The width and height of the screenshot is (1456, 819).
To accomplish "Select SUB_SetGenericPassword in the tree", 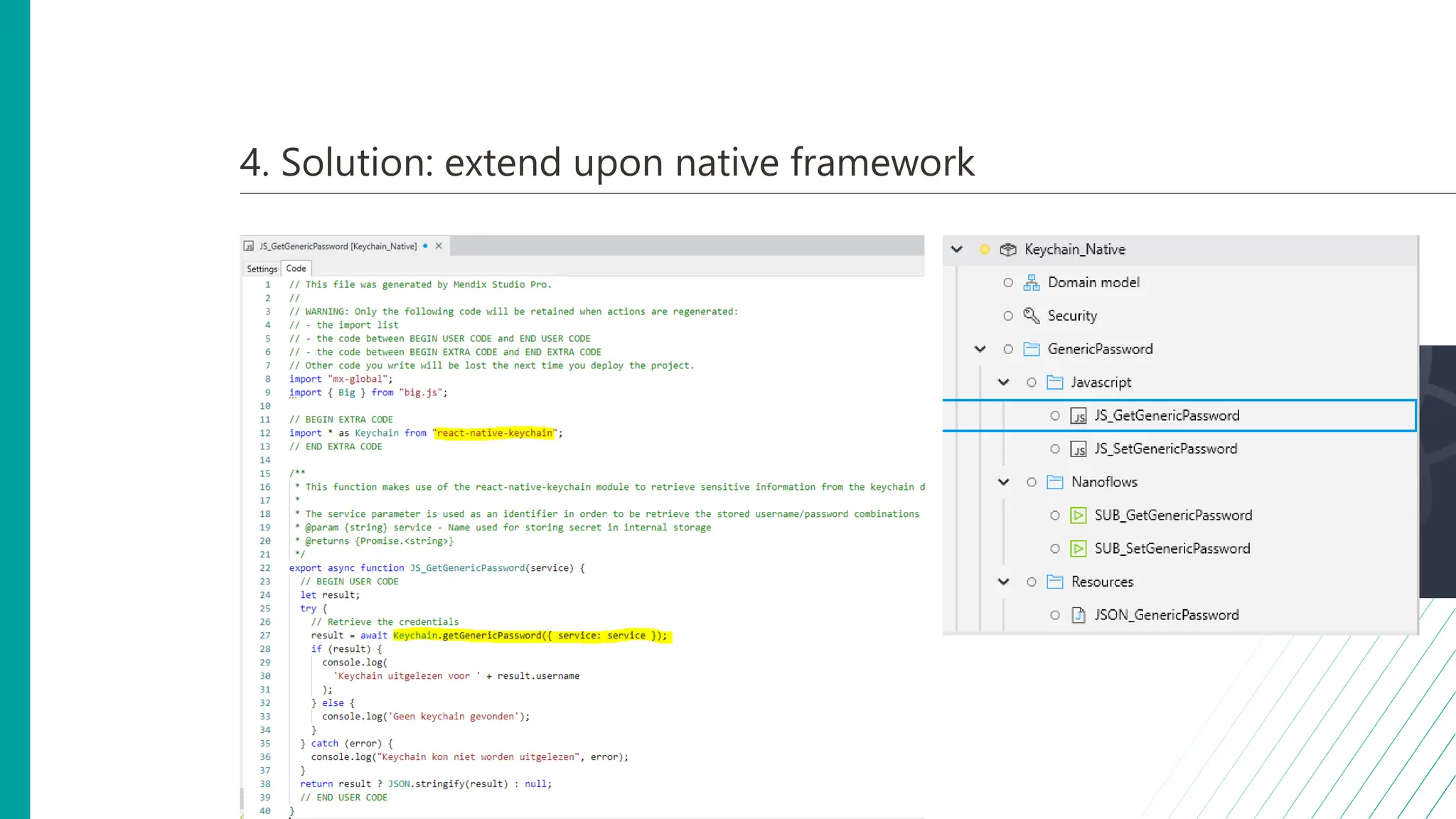I will click(1172, 549).
